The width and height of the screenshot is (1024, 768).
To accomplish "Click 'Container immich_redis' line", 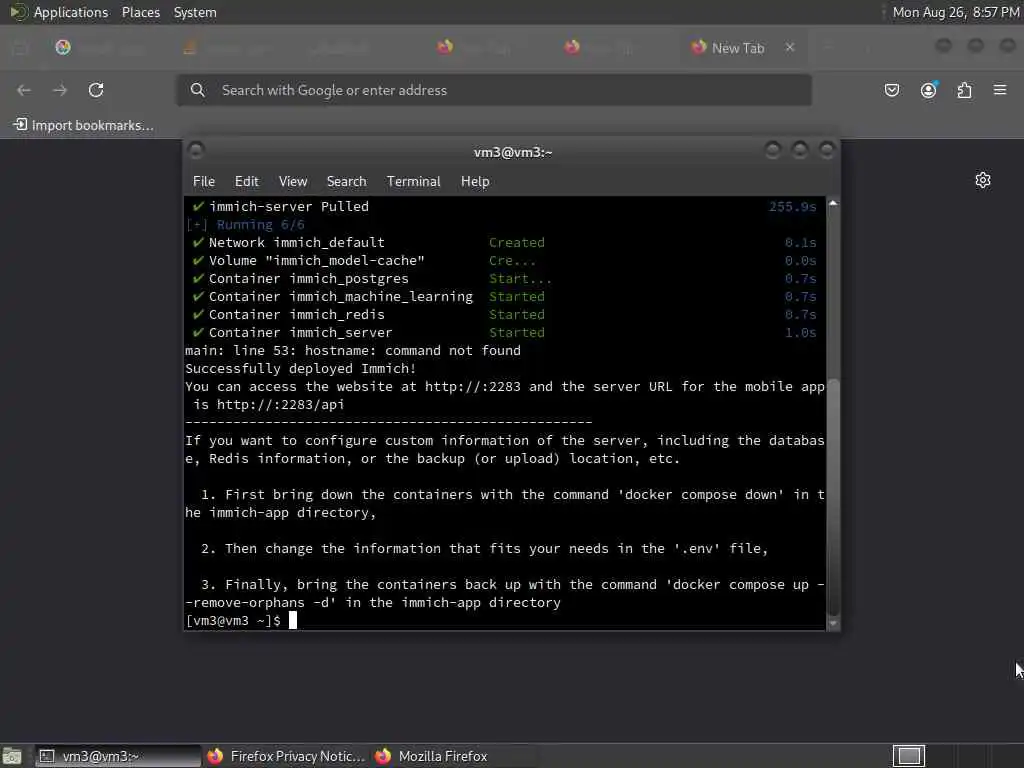I will [296, 315].
